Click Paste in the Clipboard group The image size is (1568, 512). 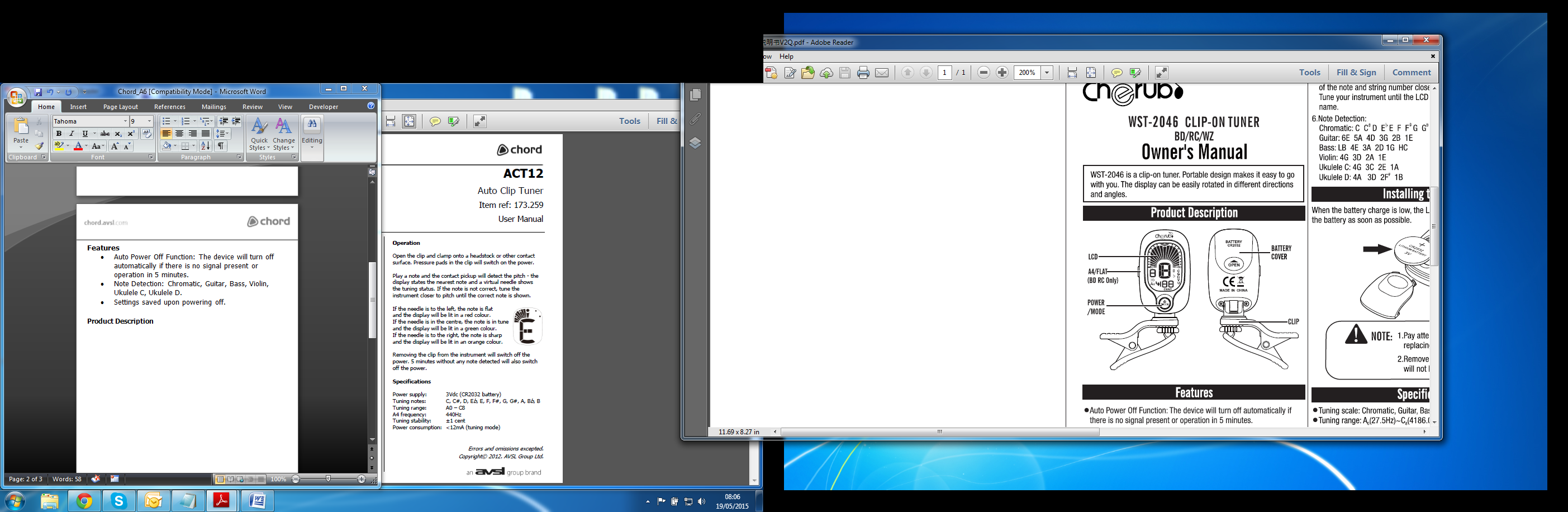point(21,134)
